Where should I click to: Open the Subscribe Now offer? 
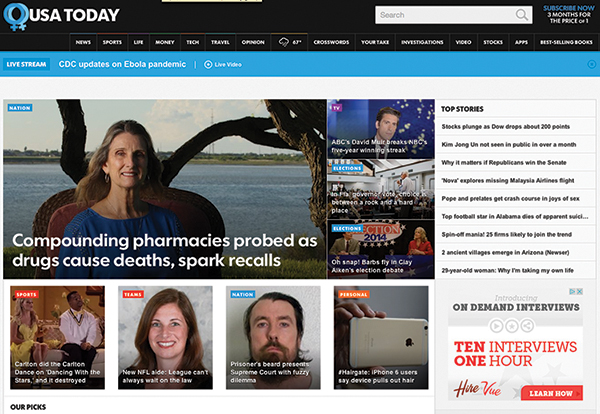point(569,15)
